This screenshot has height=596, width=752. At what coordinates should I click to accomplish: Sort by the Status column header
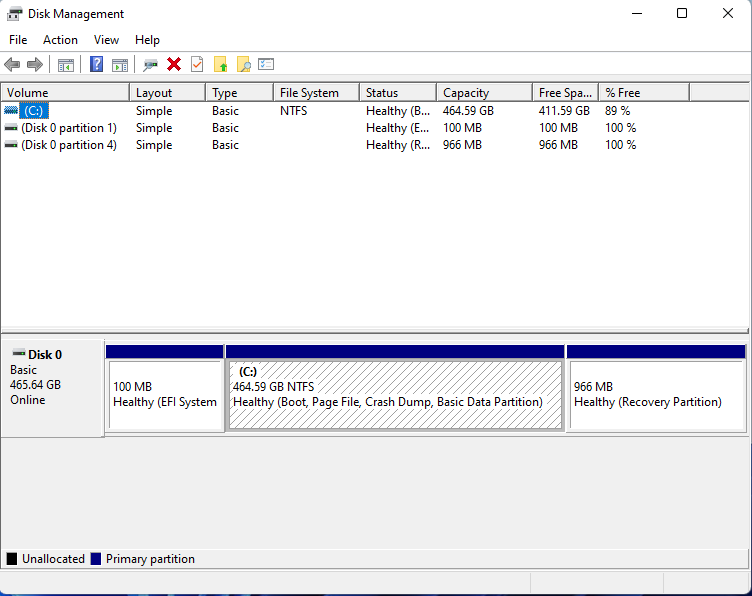(x=398, y=93)
